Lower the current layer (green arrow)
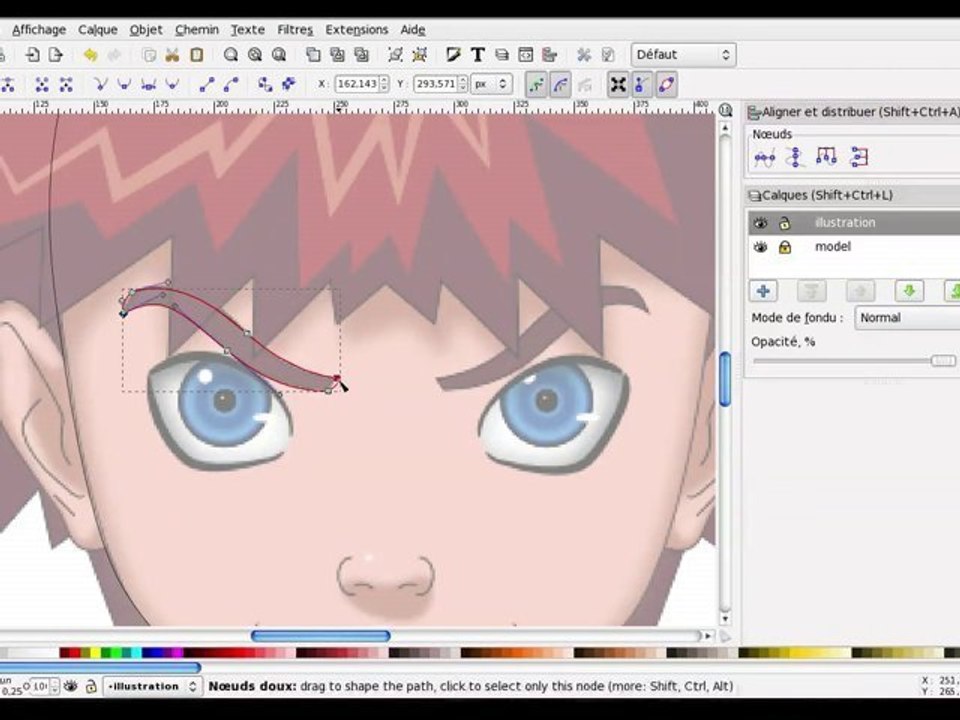960x720 pixels. pos(909,291)
